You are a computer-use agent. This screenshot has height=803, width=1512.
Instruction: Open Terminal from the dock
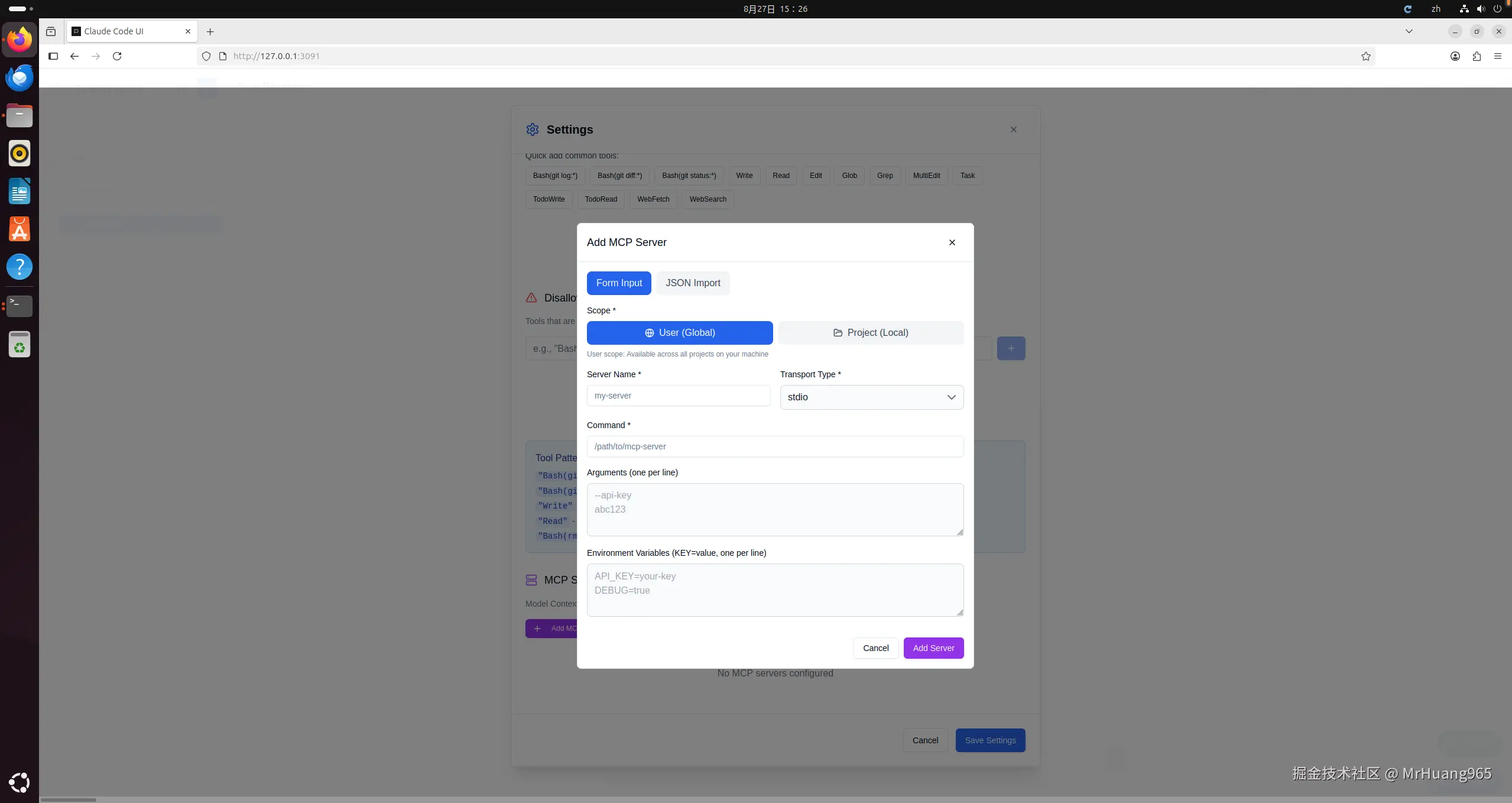tap(19, 305)
